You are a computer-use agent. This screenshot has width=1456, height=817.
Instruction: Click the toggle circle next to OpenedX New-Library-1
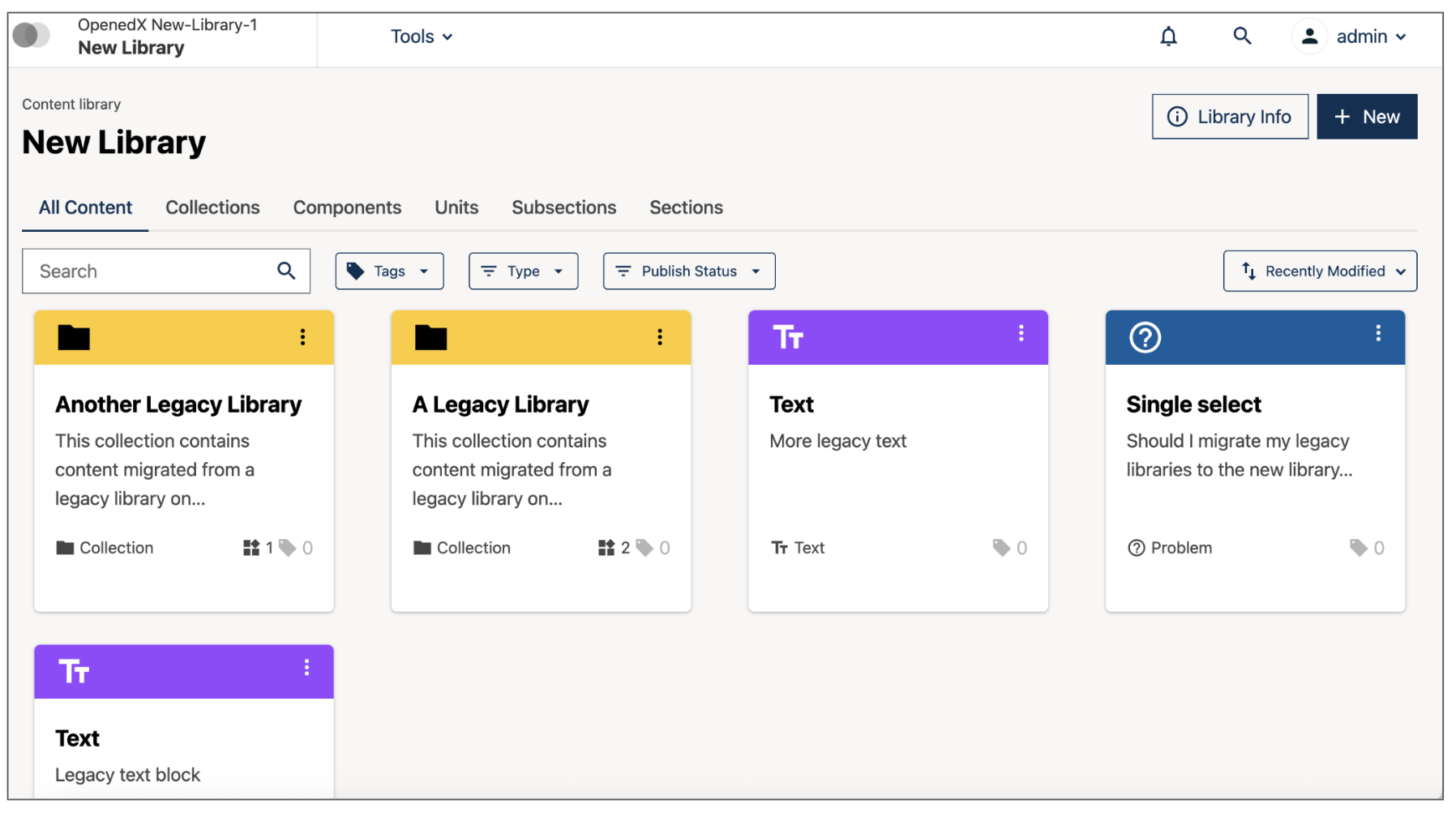point(31,36)
